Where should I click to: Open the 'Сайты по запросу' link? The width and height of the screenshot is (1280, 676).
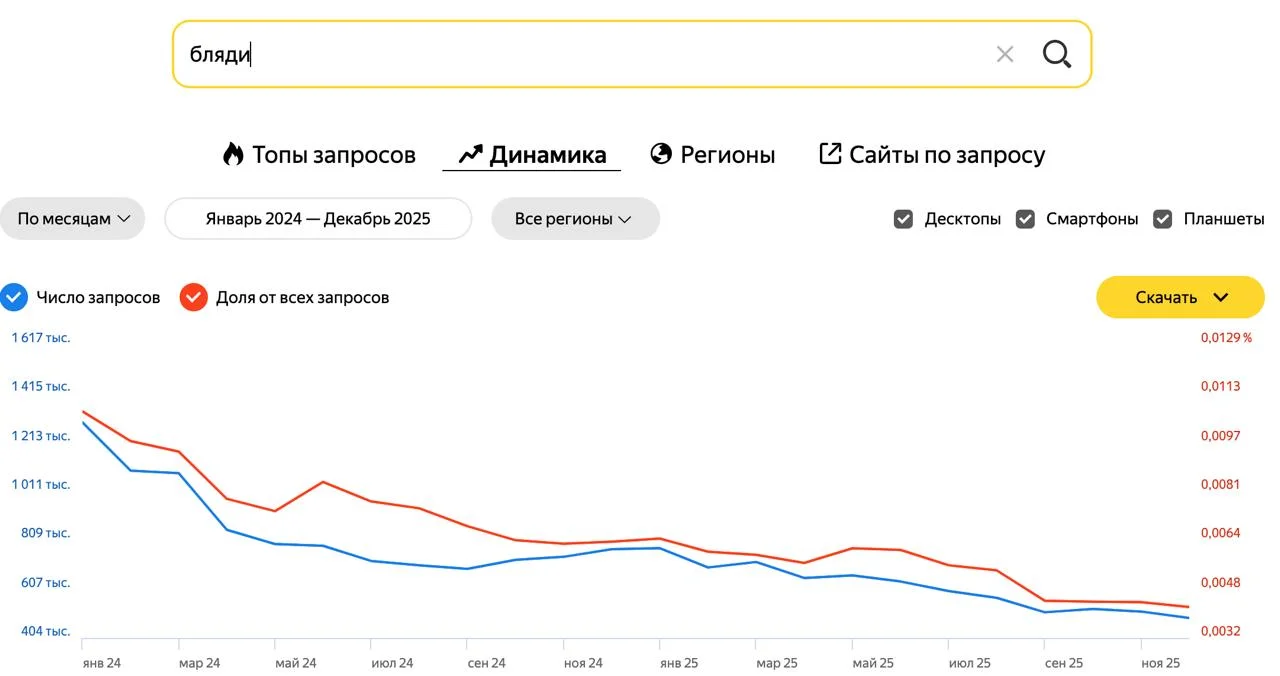point(946,155)
